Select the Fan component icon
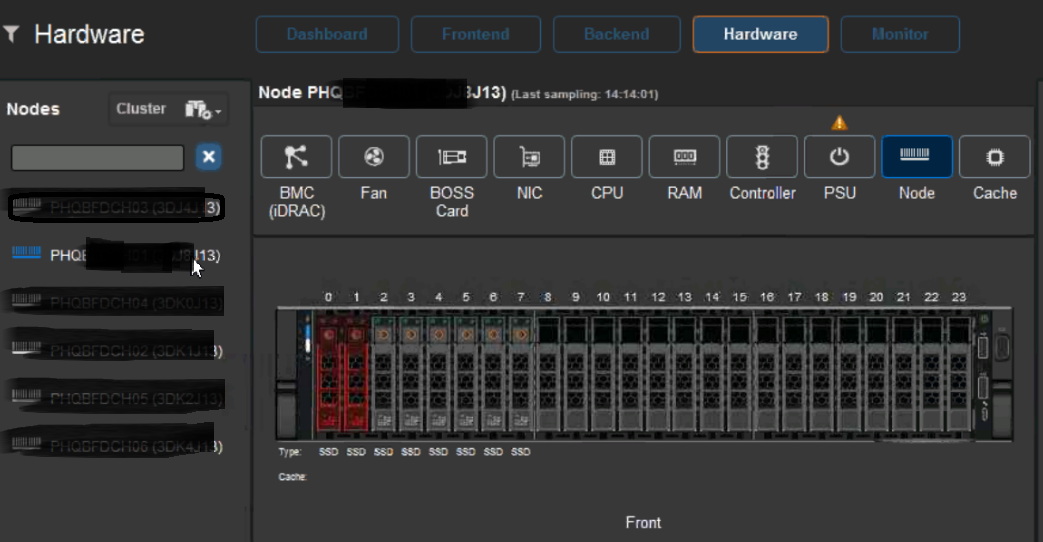Image resolution: width=1043 pixels, height=542 pixels. [x=374, y=157]
